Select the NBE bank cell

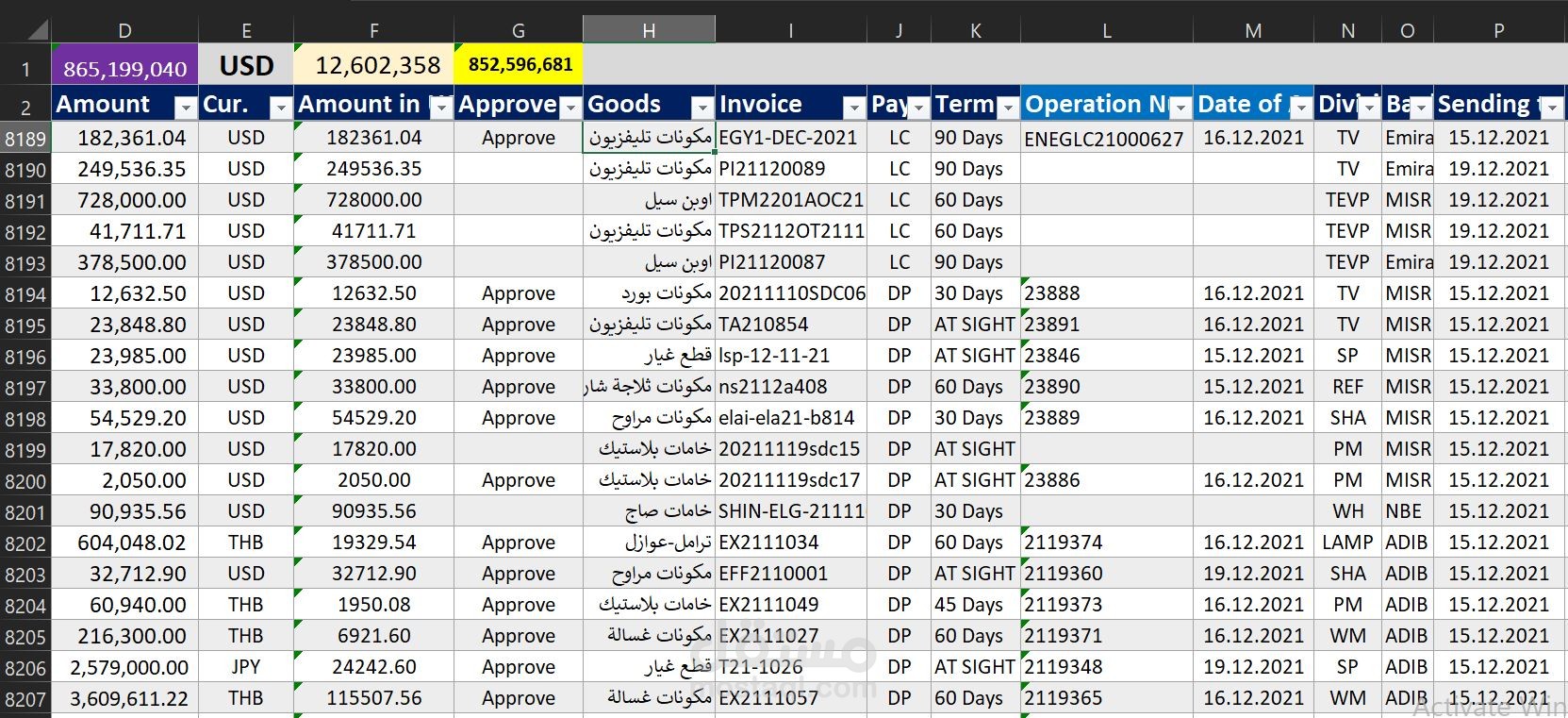[1408, 511]
